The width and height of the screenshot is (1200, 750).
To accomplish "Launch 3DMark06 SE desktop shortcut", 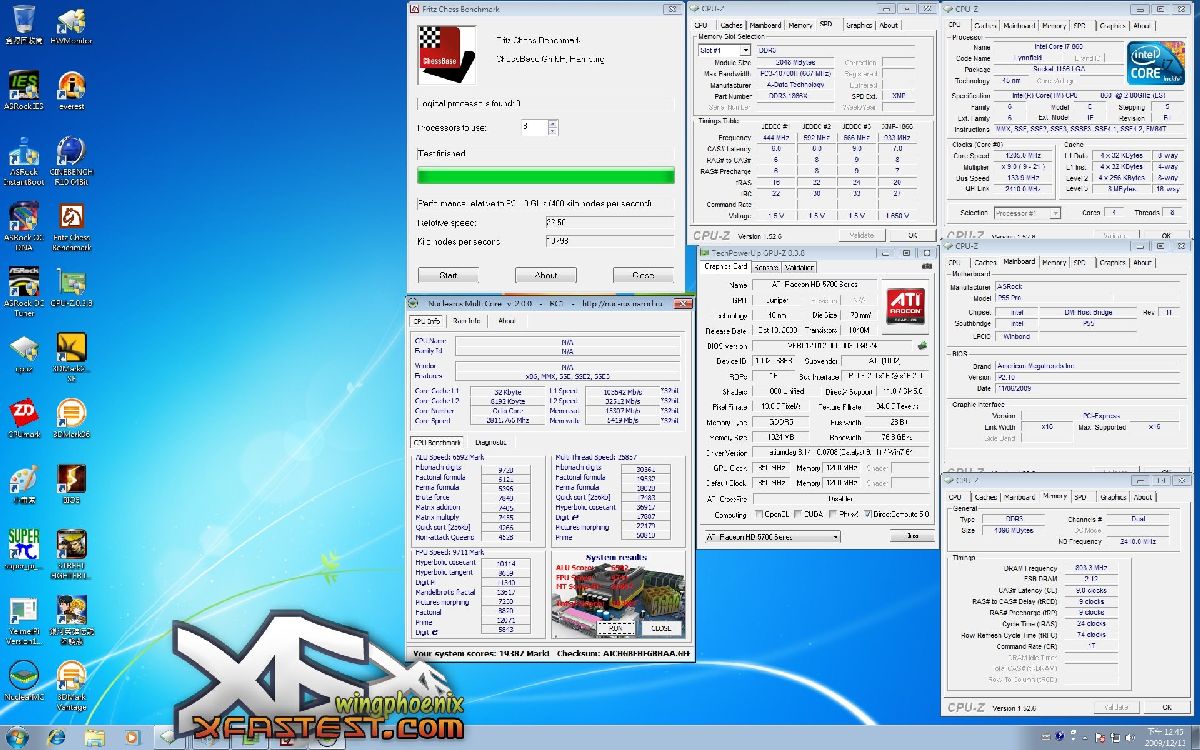I will click(x=72, y=357).
